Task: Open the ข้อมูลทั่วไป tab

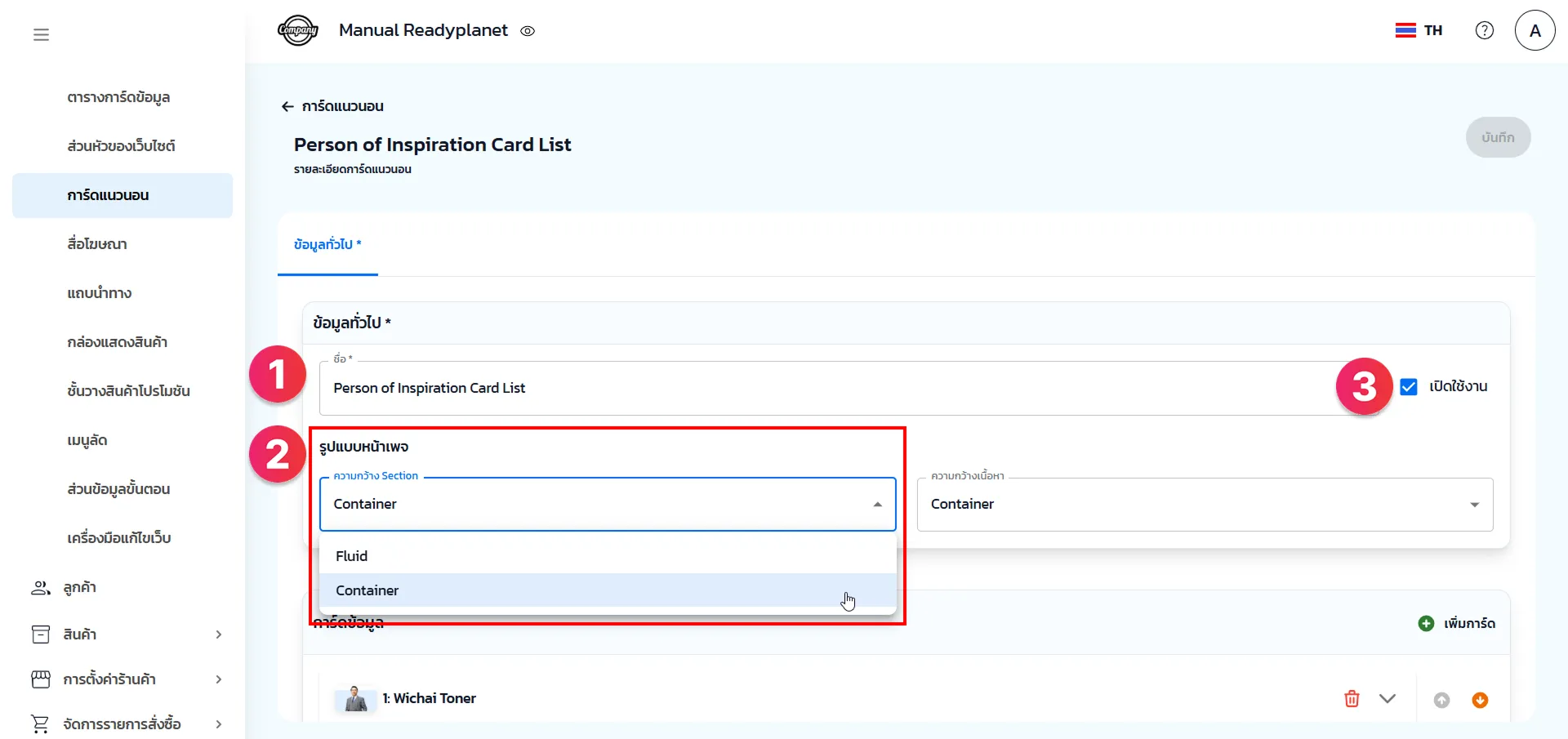Action: (327, 244)
